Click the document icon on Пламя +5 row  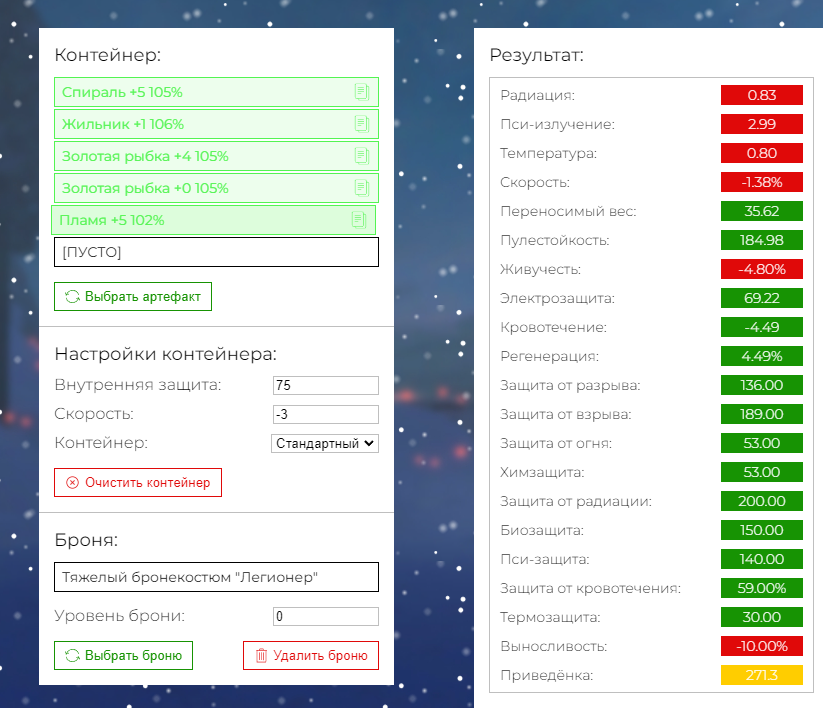[x=359, y=220]
